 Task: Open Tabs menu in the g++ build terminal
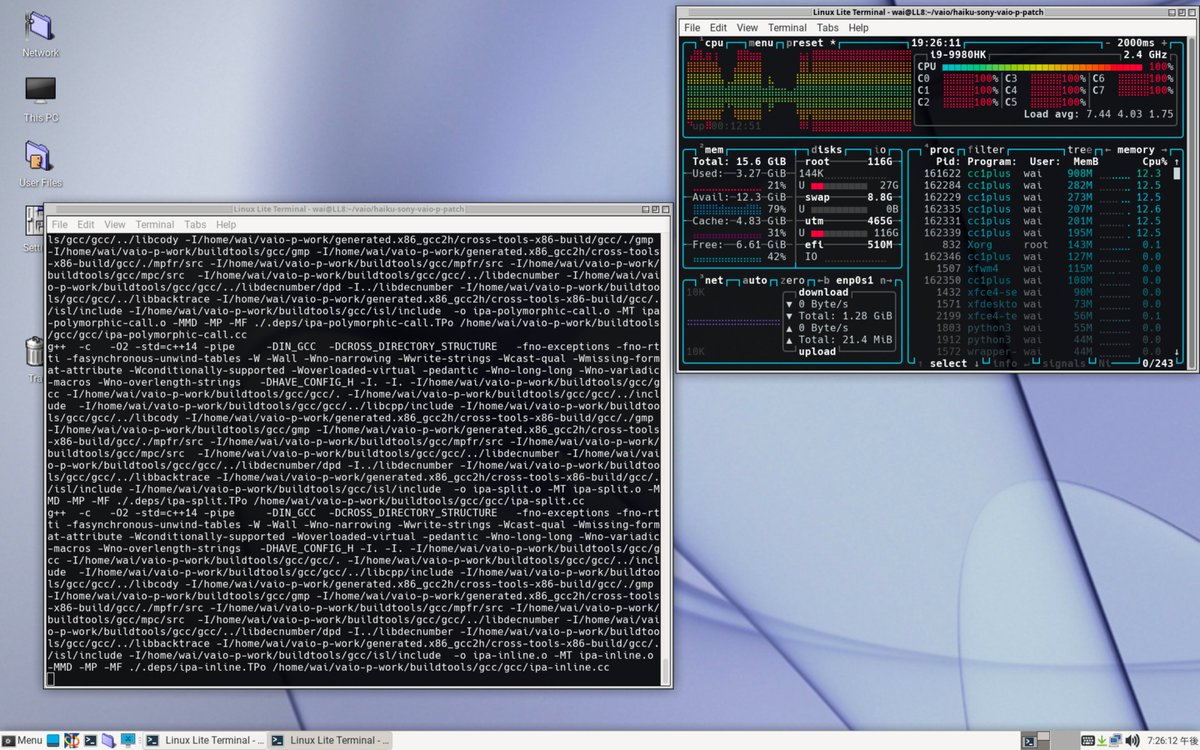pyautogui.click(x=195, y=225)
